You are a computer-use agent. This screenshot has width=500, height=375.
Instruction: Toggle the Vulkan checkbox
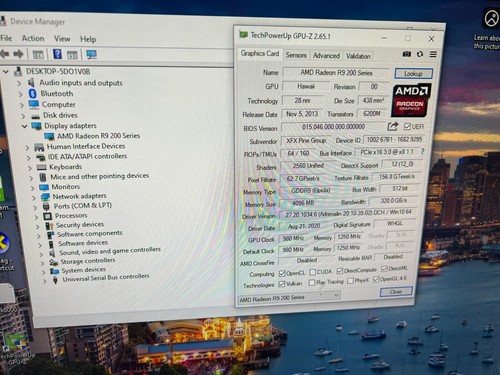coord(282,284)
